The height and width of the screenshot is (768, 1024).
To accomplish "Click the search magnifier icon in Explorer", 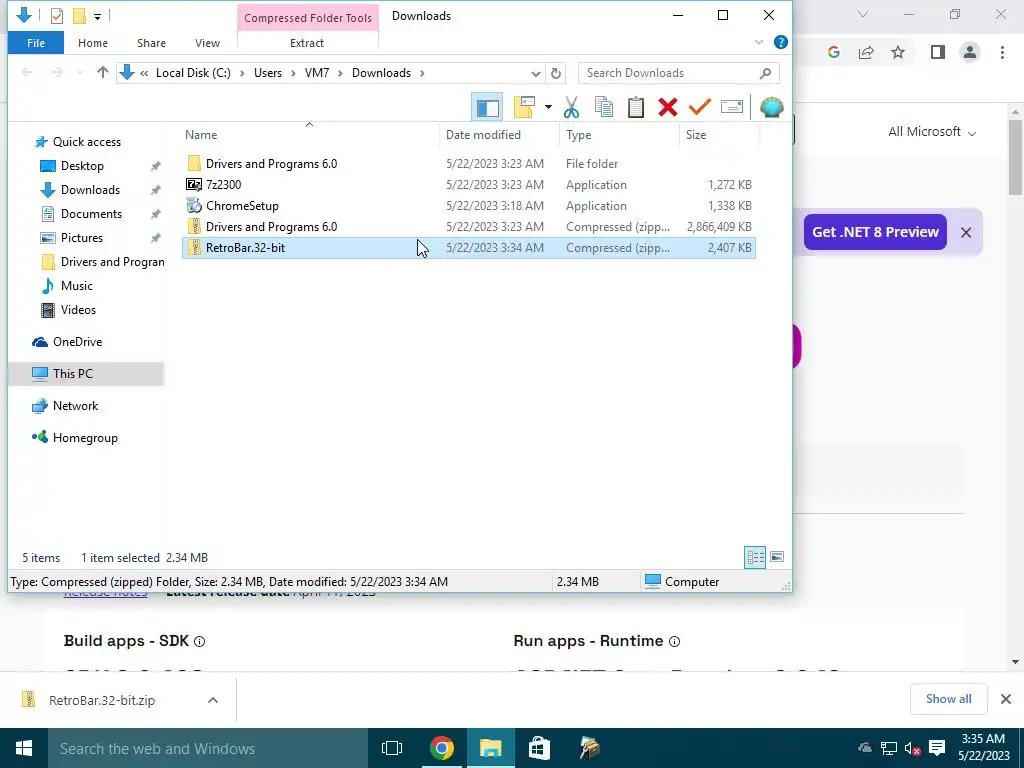I will (x=765, y=73).
